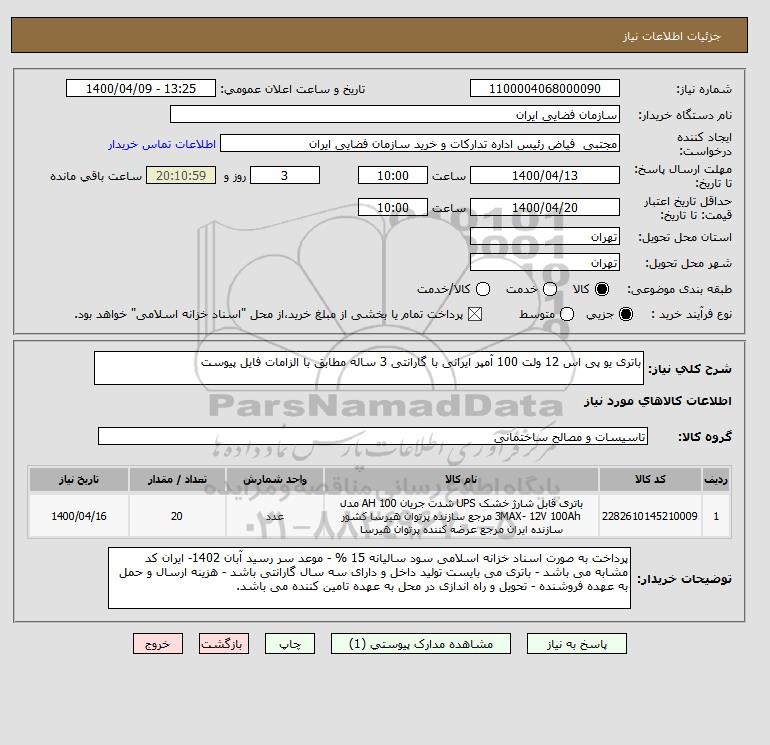This screenshot has width=770, height=745.
Task: Click the پاسخ به نیاز button
Action: coord(577,643)
